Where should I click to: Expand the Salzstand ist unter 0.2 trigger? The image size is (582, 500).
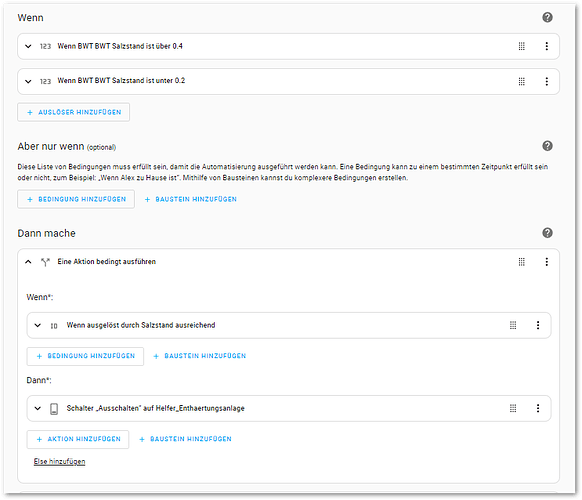point(28,81)
